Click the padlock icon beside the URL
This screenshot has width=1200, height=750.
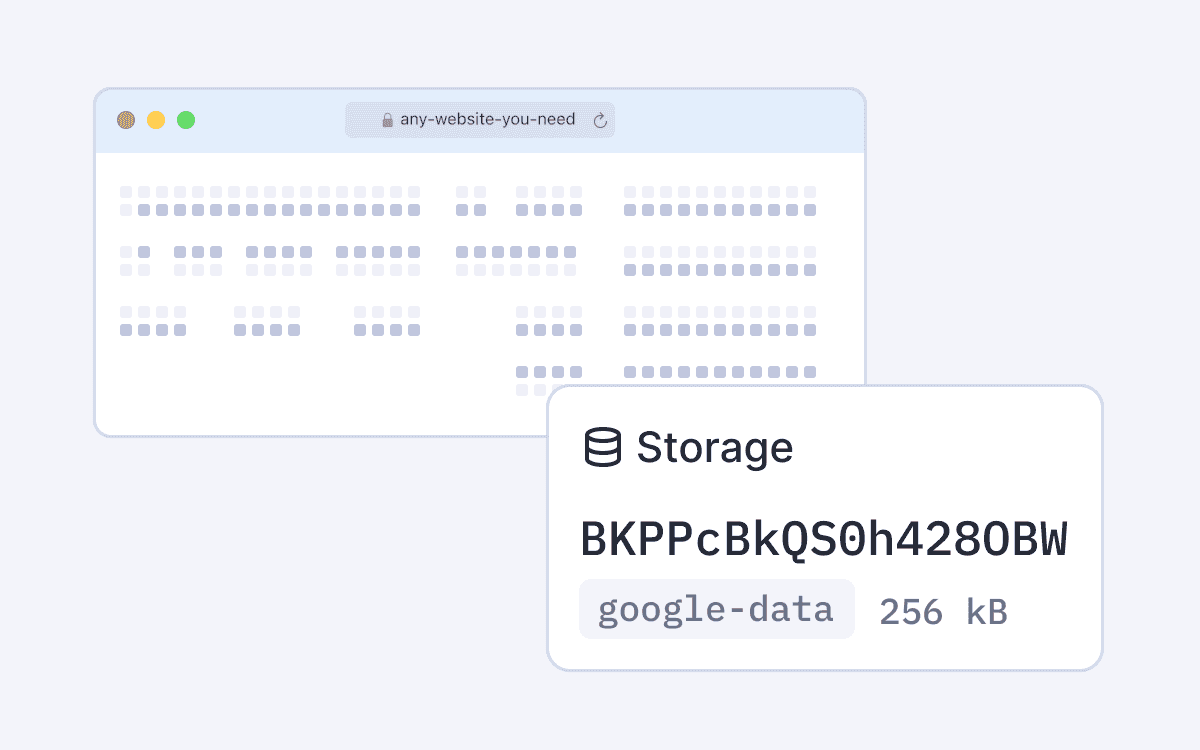(x=387, y=120)
